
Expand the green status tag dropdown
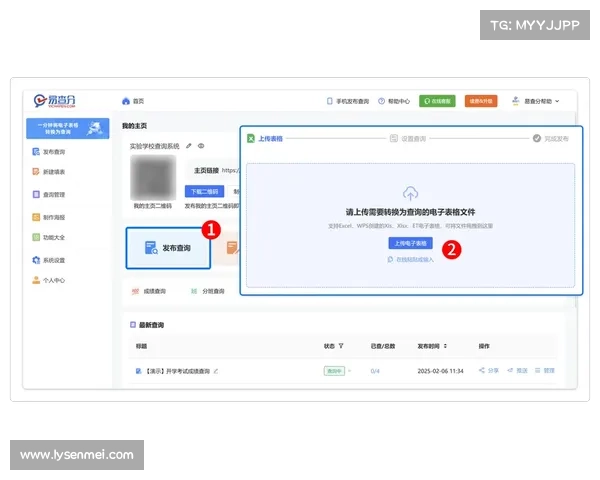click(349, 371)
